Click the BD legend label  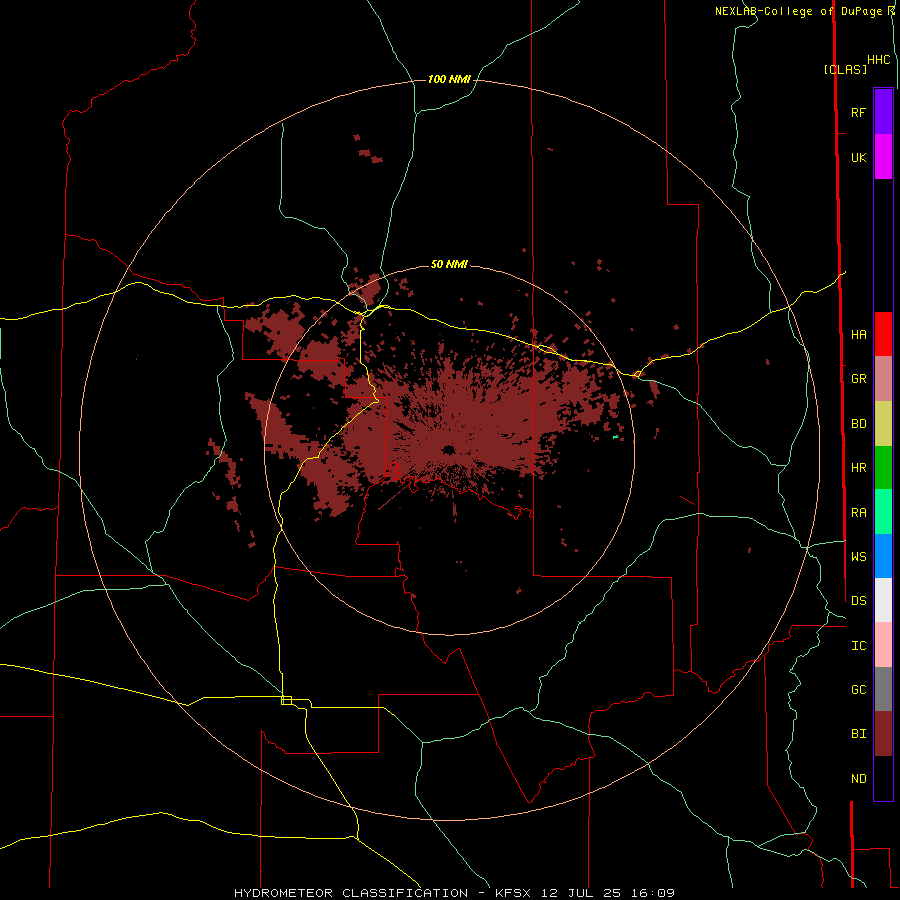(x=859, y=424)
